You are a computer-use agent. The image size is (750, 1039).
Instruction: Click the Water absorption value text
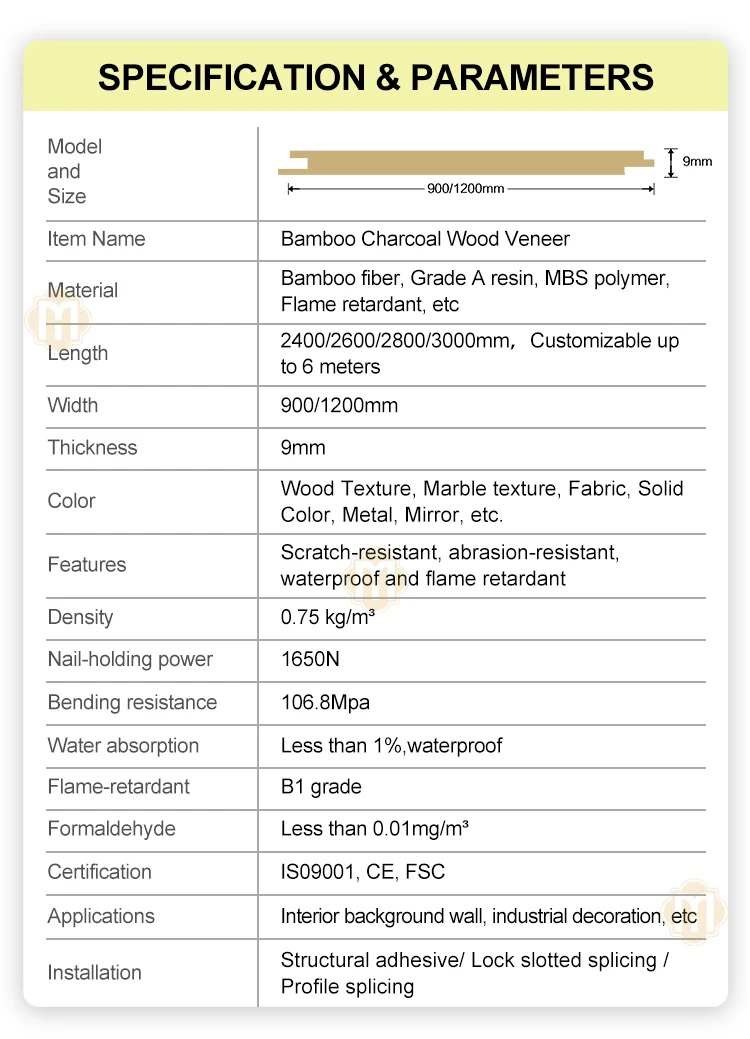pos(391,745)
